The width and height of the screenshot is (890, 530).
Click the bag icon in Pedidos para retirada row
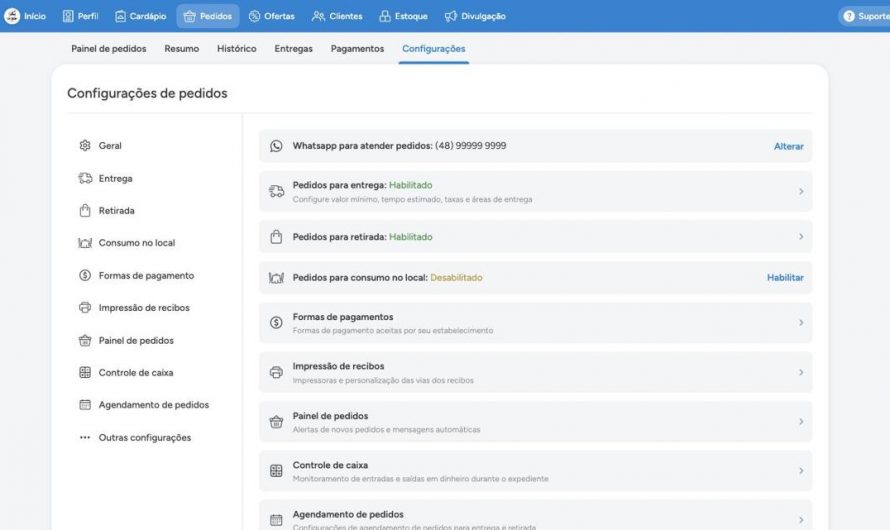pyautogui.click(x=276, y=237)
